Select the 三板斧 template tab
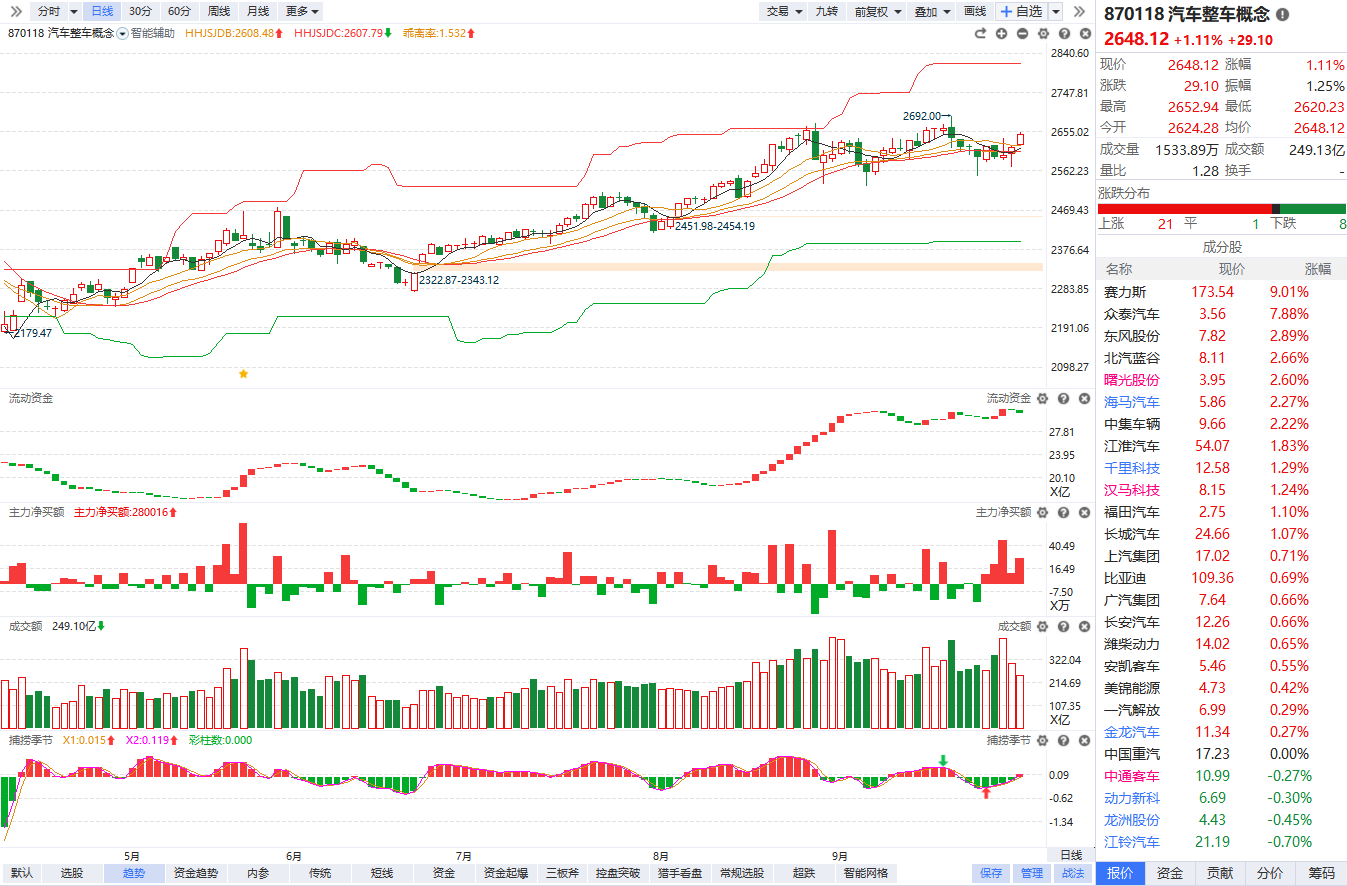Viewport: 1347px width, 886px height. 563,873
